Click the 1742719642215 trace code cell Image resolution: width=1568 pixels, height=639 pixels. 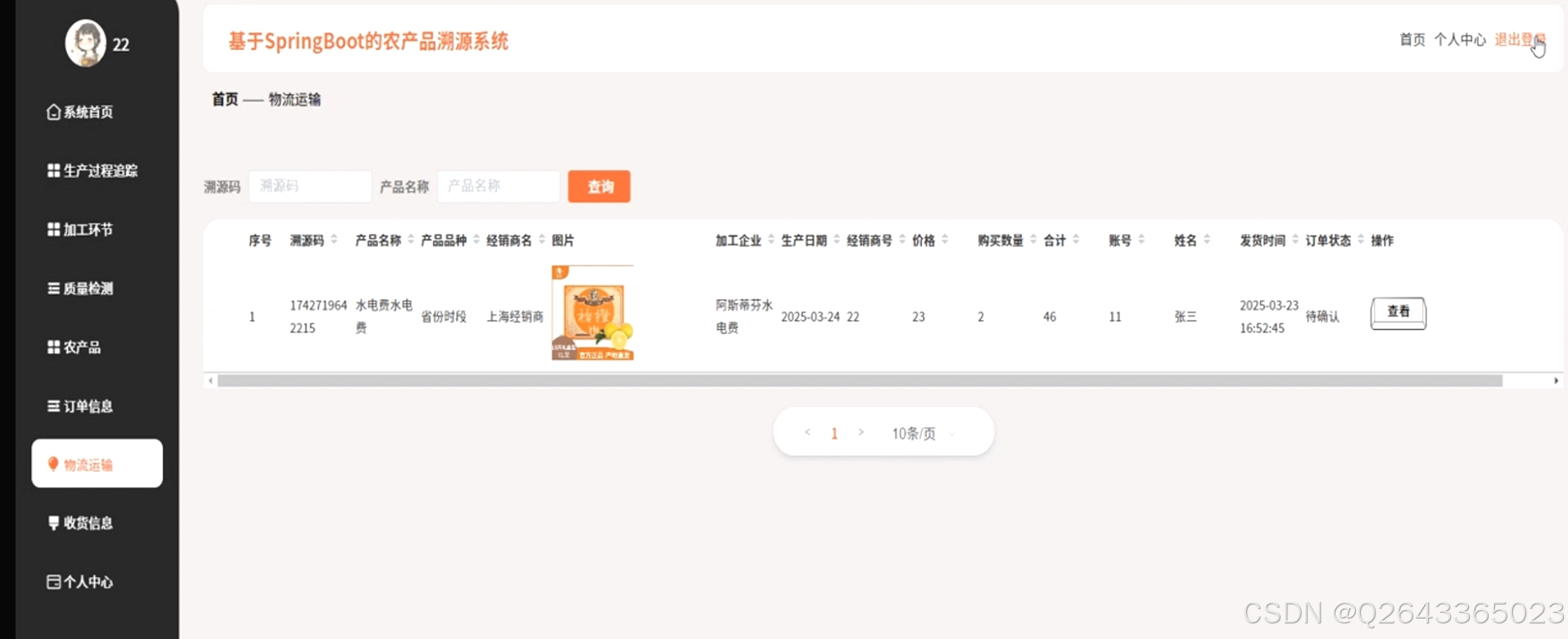(x=319, y=316)
